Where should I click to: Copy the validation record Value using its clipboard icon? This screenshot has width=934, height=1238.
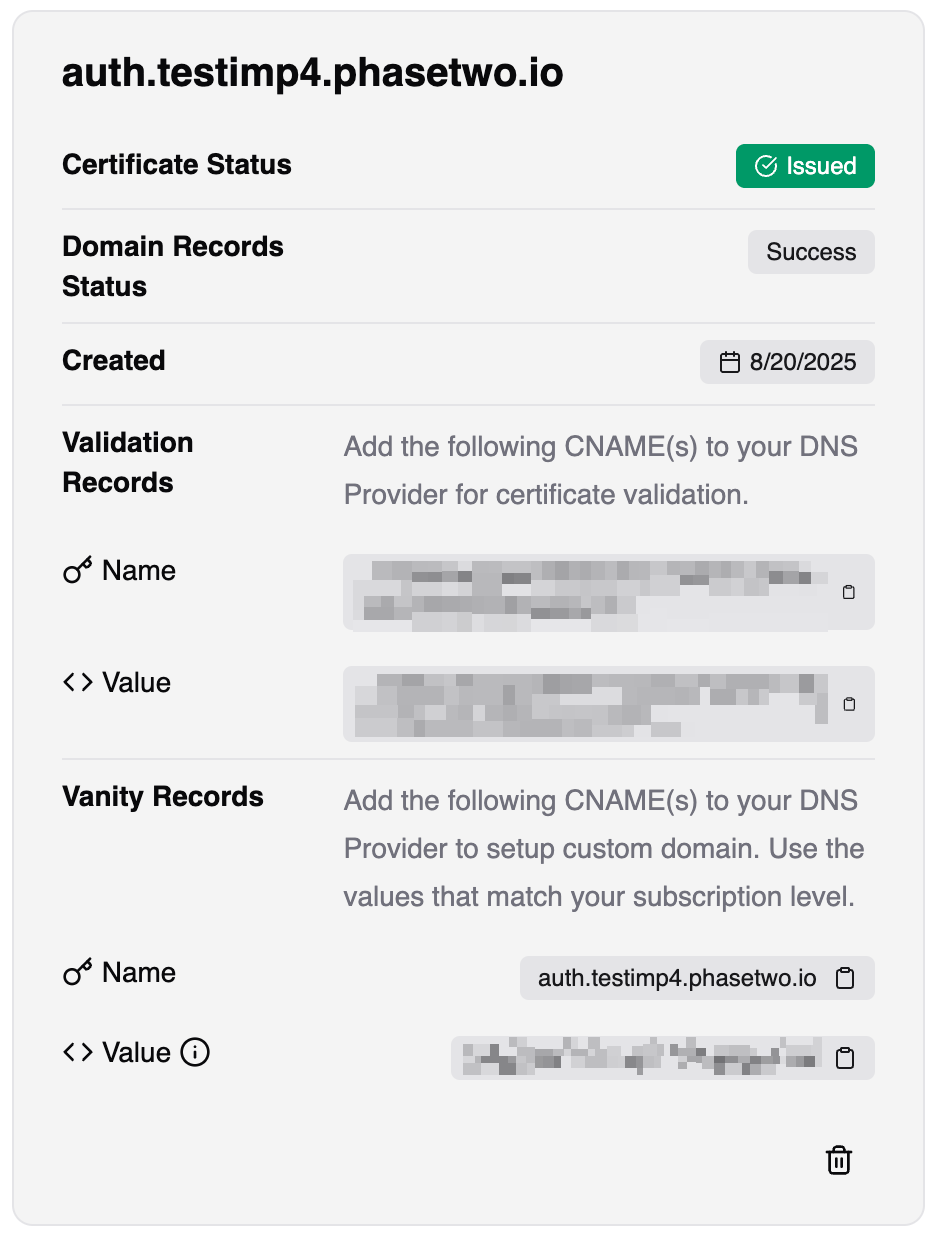(848, 704)
